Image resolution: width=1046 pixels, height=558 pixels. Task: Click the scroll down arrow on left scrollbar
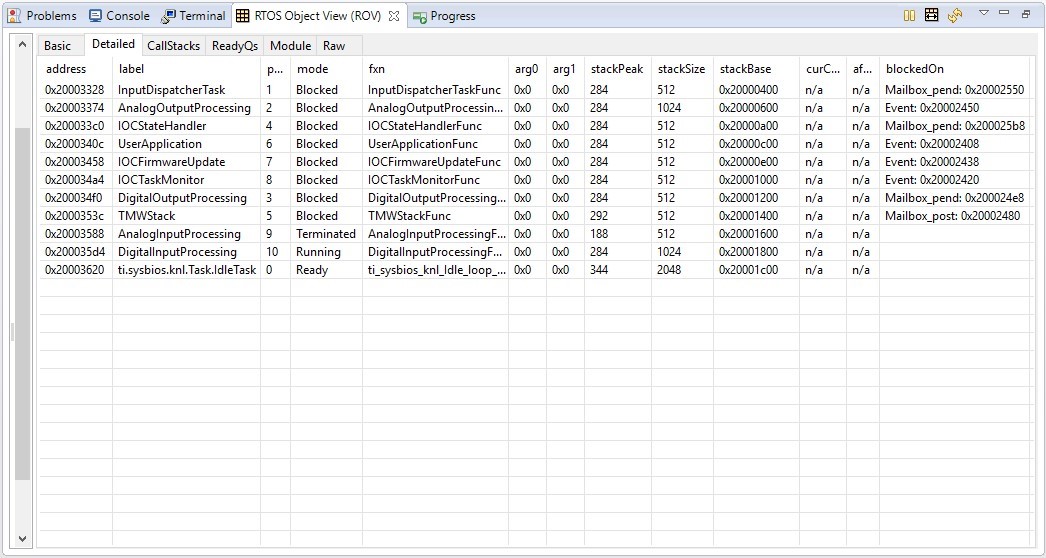(22, 539)
